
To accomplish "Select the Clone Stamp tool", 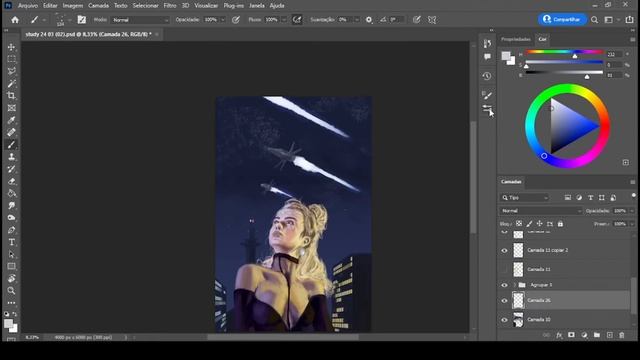I will click(11, 157).
